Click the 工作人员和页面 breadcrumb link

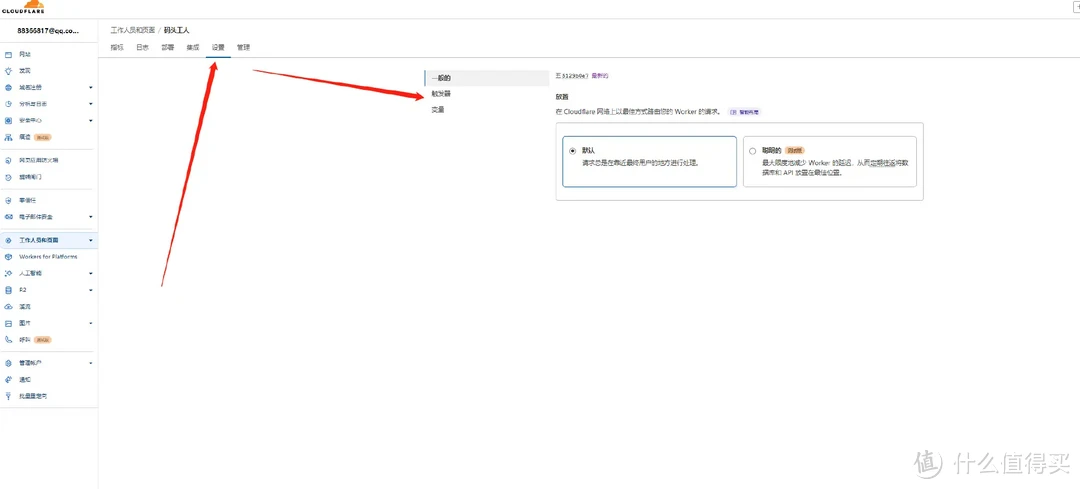click(133, 31)
